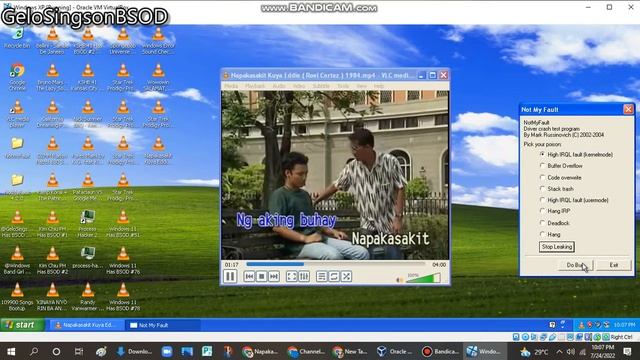The width and height of the screenshot is (640, 360).
Task: Seek on the VLC playback progress bar
Action: point(336,264)
